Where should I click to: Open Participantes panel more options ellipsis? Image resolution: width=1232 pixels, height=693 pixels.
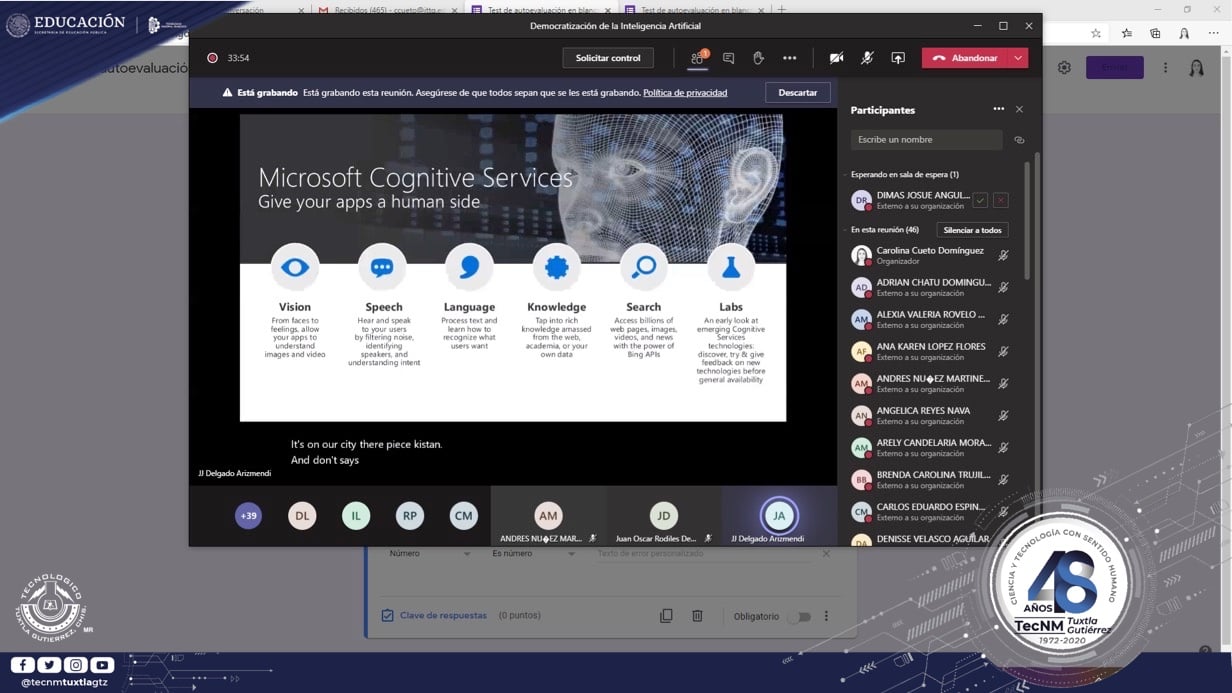pyautogui.click(x=998, y=109)
